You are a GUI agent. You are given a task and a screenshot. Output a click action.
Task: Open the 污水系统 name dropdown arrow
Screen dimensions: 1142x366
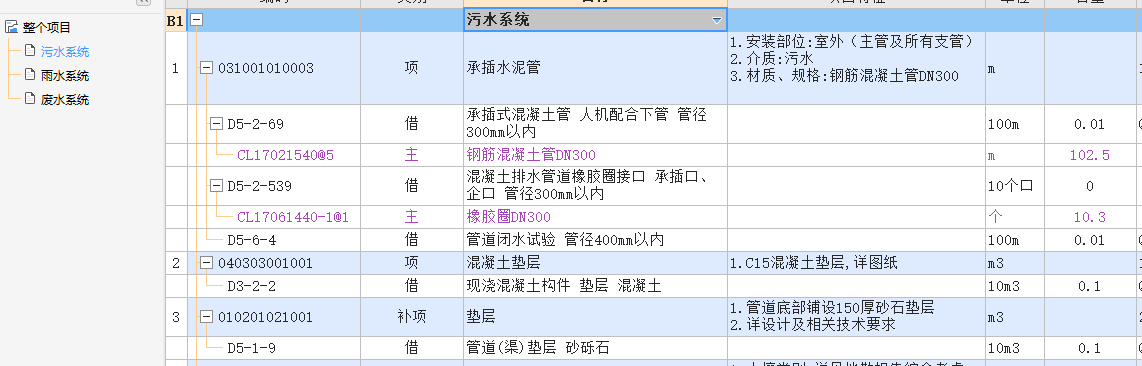click(x=717, y=20)
